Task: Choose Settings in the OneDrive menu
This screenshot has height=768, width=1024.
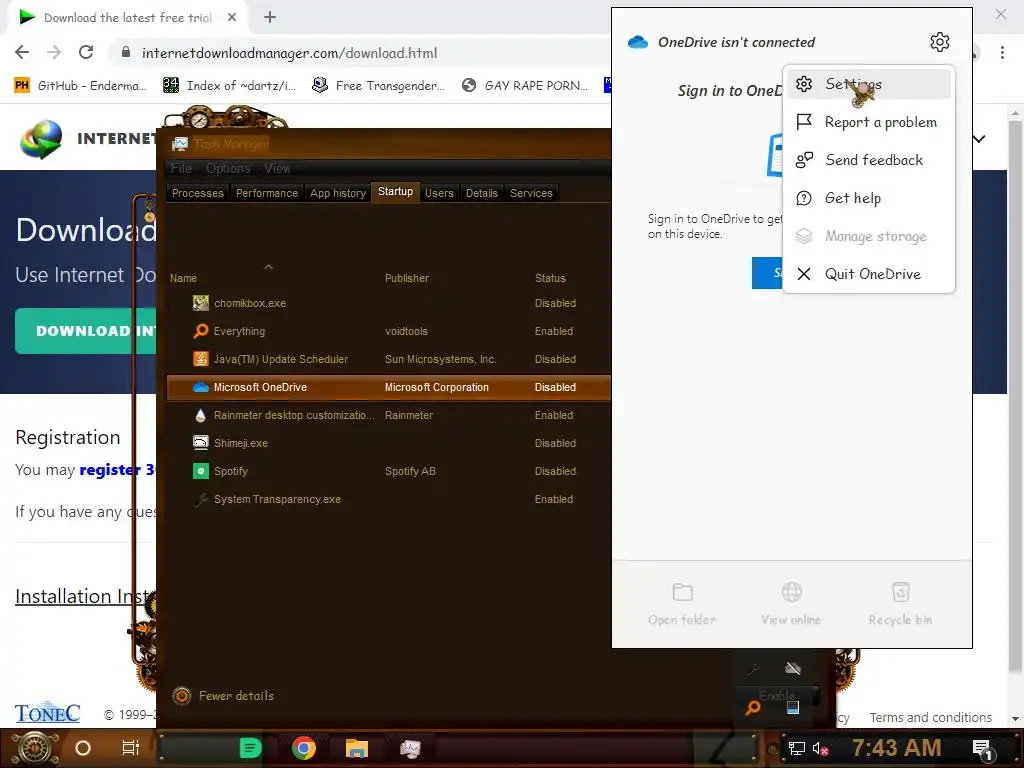Action: click(869, 84)
